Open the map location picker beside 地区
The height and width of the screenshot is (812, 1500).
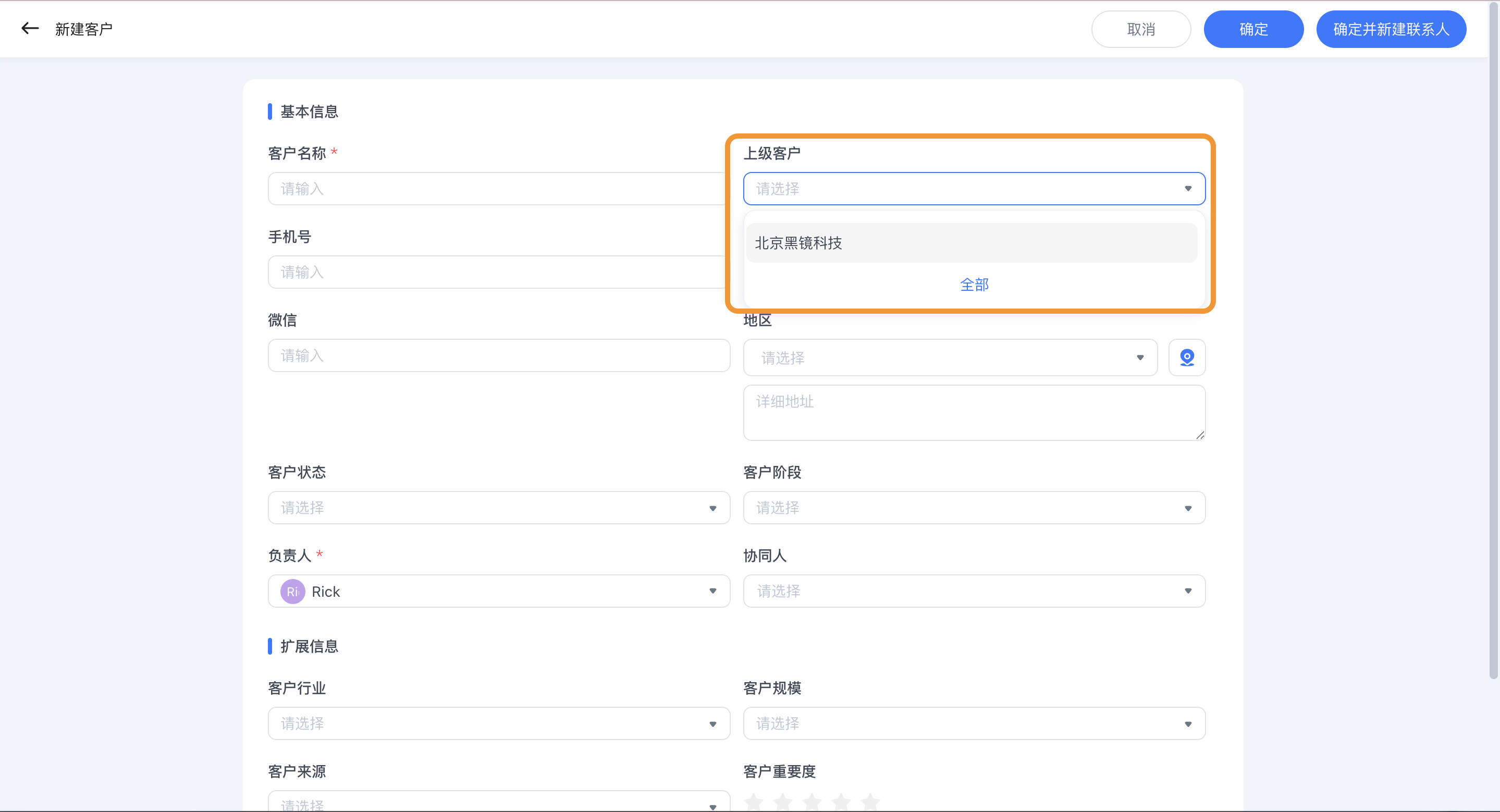[1187, 357]
